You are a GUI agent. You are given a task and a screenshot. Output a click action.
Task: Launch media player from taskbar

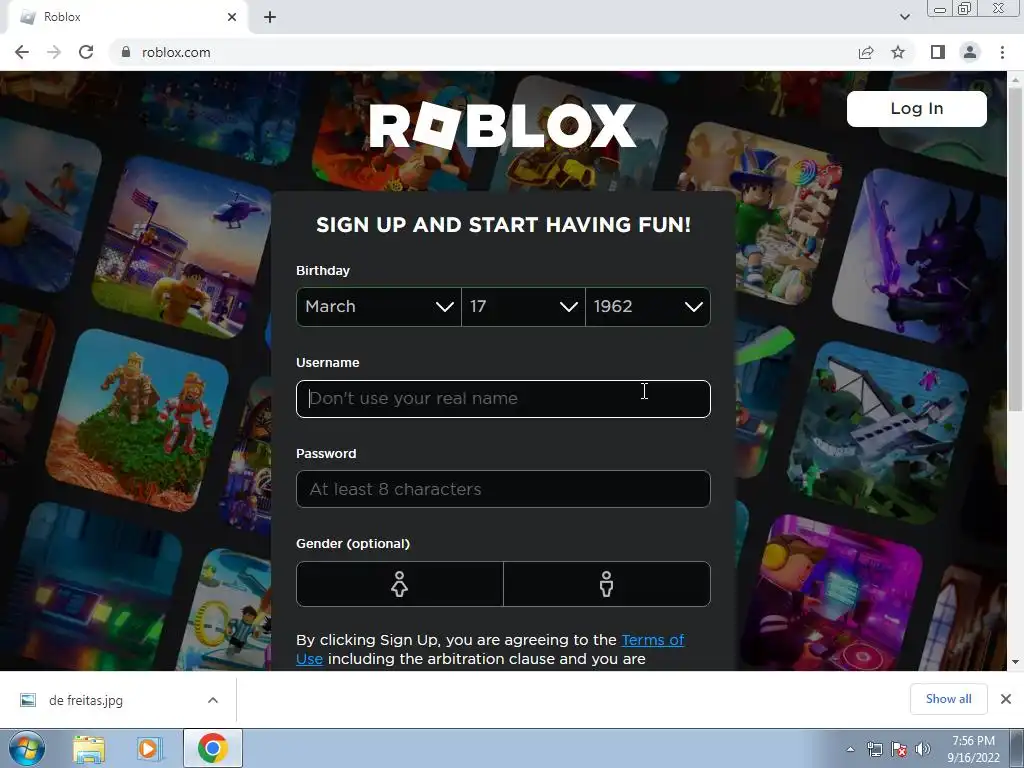pos(149,748)
